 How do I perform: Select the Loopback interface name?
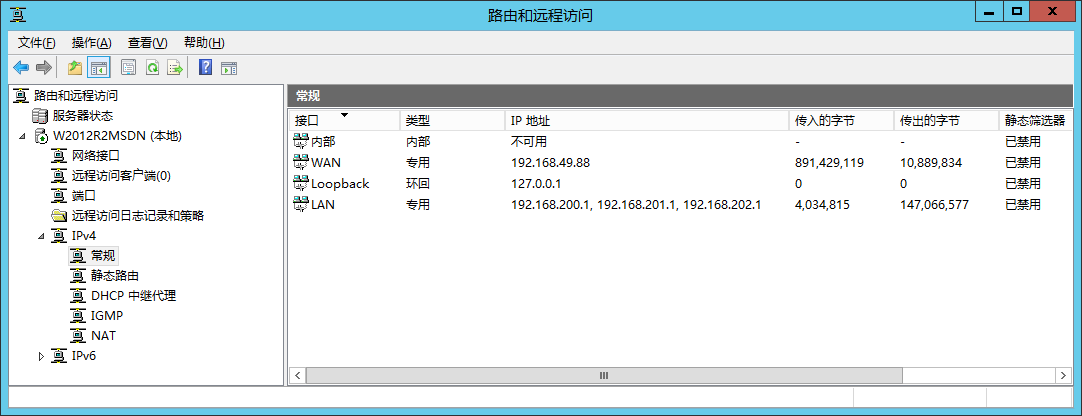(x=340, y=184)
